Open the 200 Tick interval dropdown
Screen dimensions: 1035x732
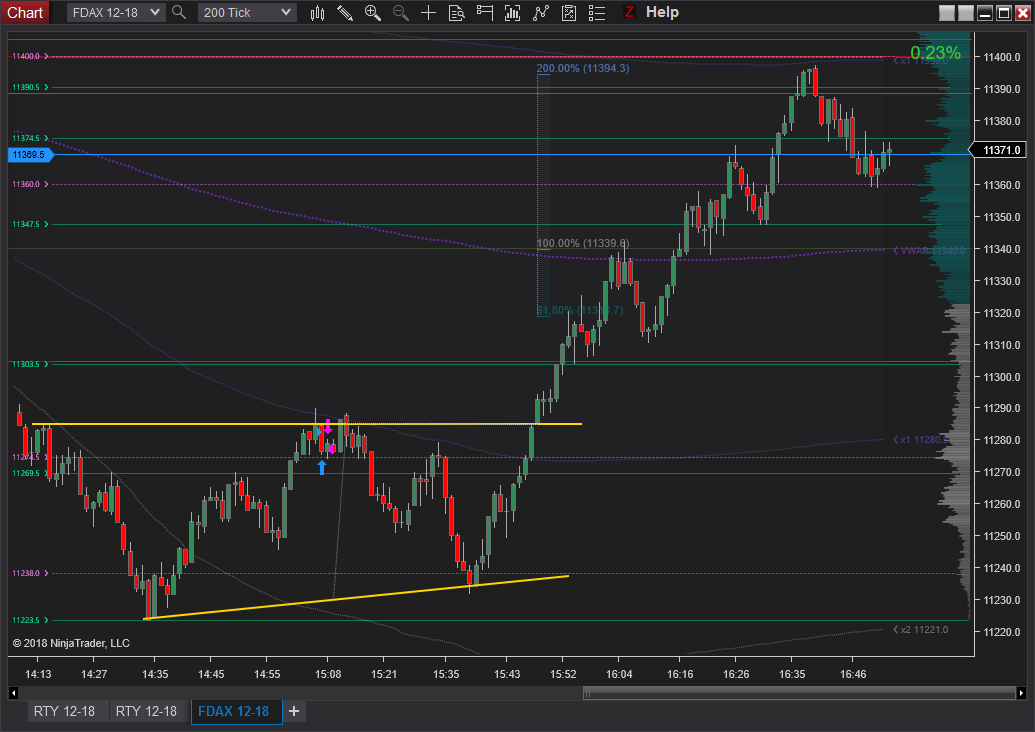click(247, 13)
